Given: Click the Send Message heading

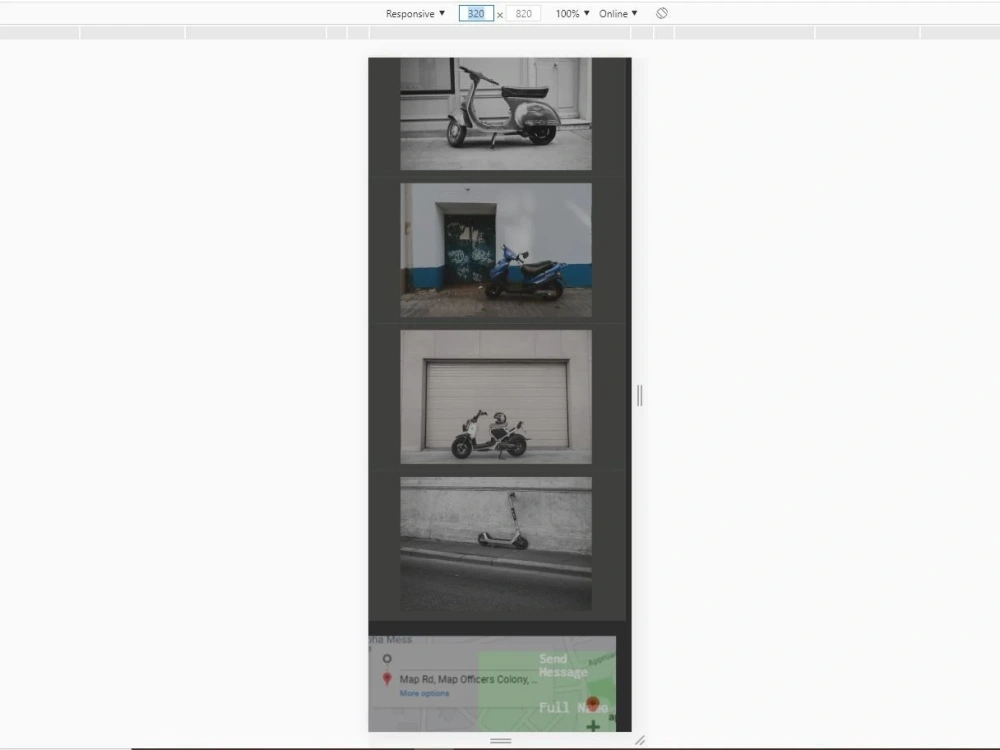Looking at the screenshot, I should pos(562,665).
